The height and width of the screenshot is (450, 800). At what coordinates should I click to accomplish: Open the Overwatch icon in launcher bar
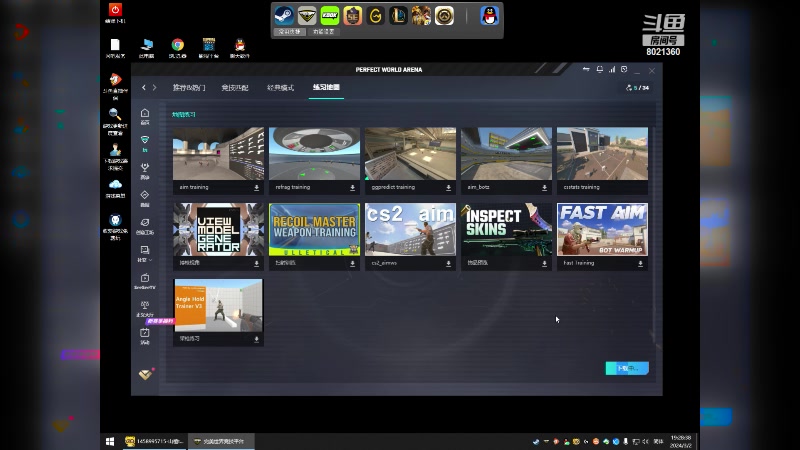tap(444, 15)
